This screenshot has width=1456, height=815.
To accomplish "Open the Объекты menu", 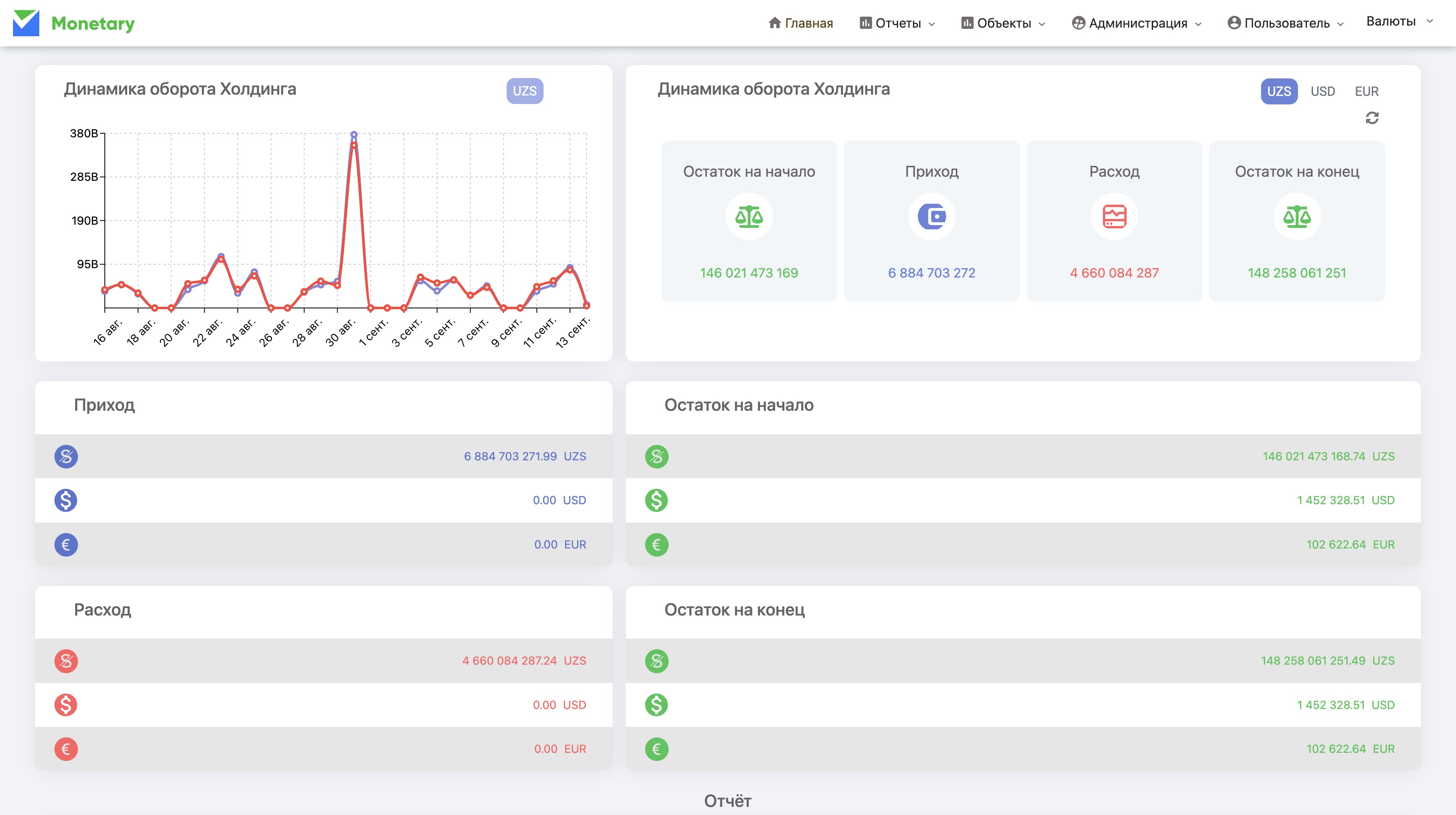I will click(1003, 23).
